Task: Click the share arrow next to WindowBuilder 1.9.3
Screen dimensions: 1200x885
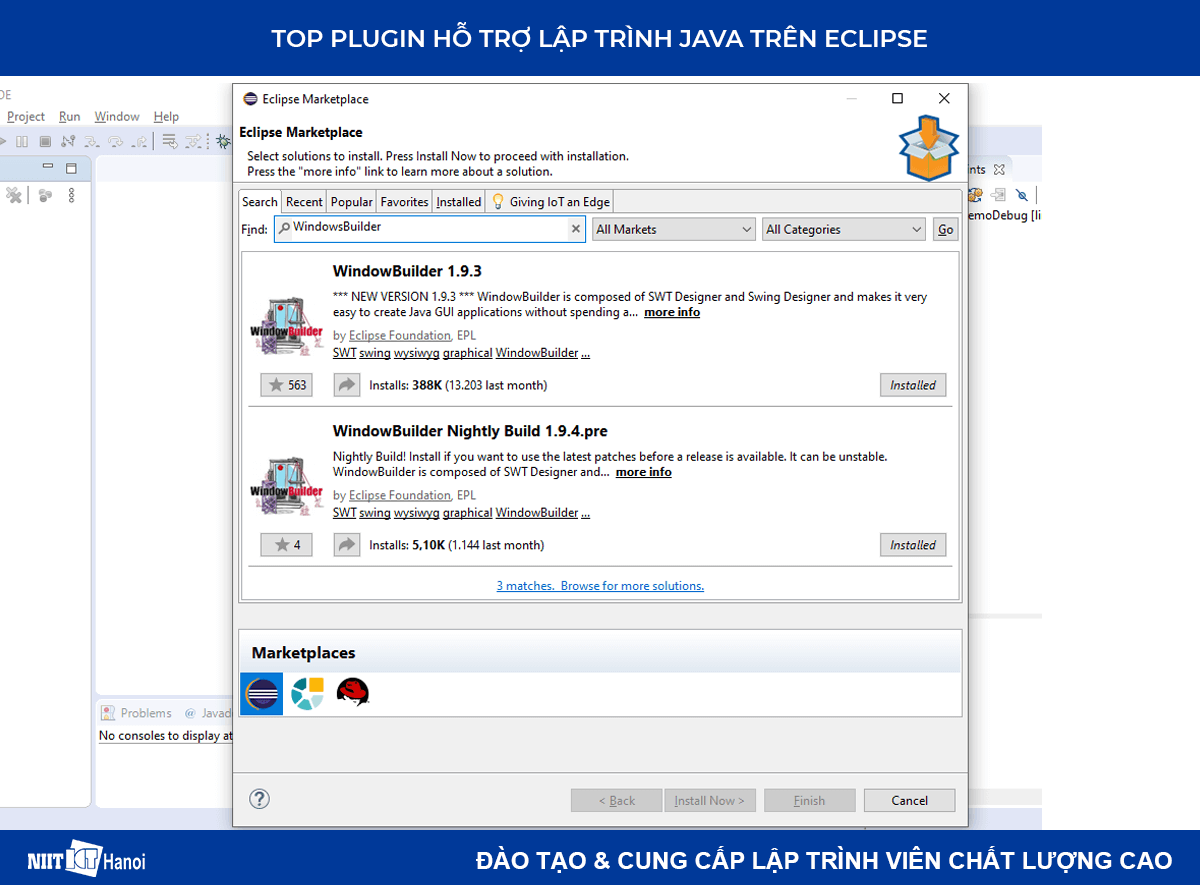Action: coord(346,384)
